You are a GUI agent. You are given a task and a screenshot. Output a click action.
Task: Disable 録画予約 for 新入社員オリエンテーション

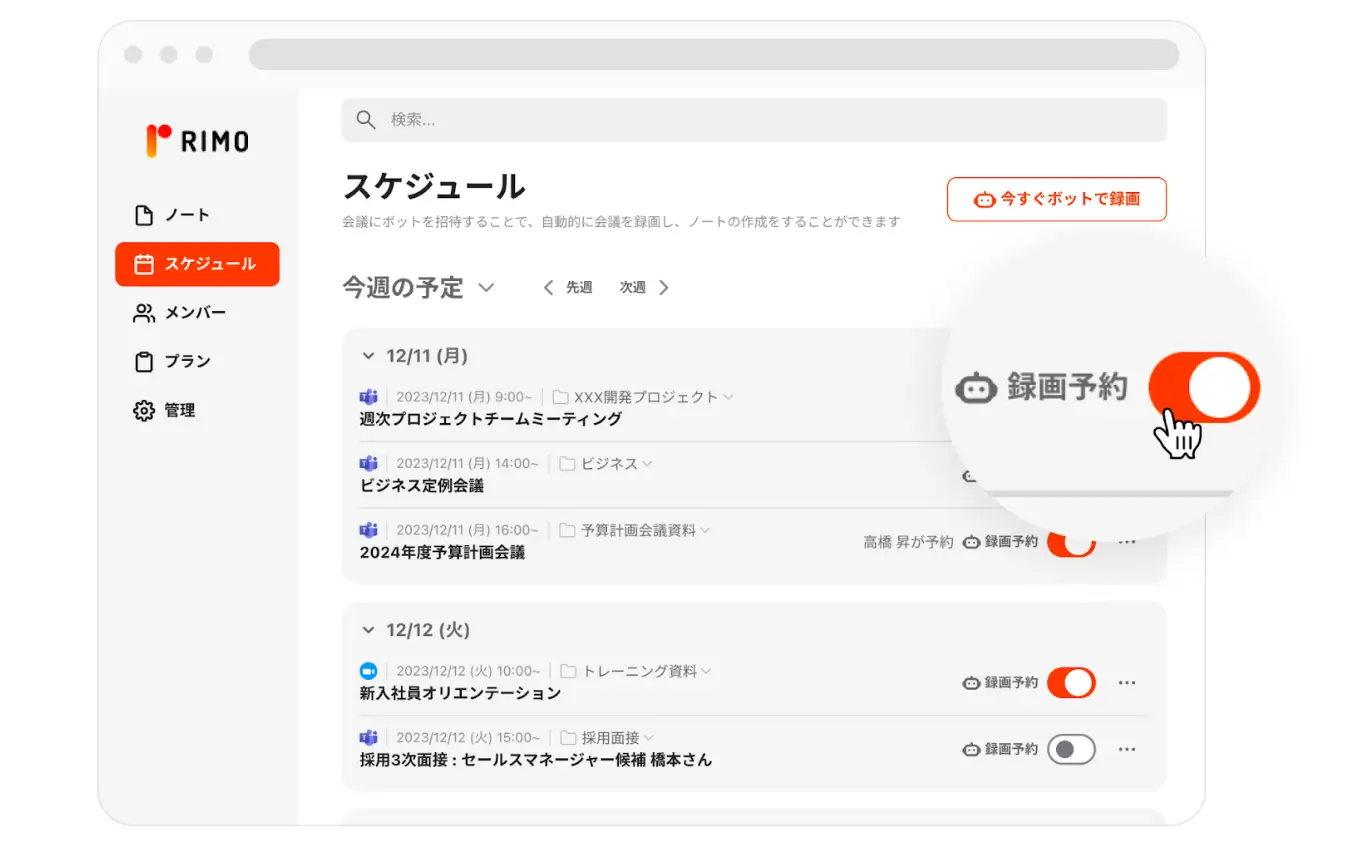[1071, 683]
